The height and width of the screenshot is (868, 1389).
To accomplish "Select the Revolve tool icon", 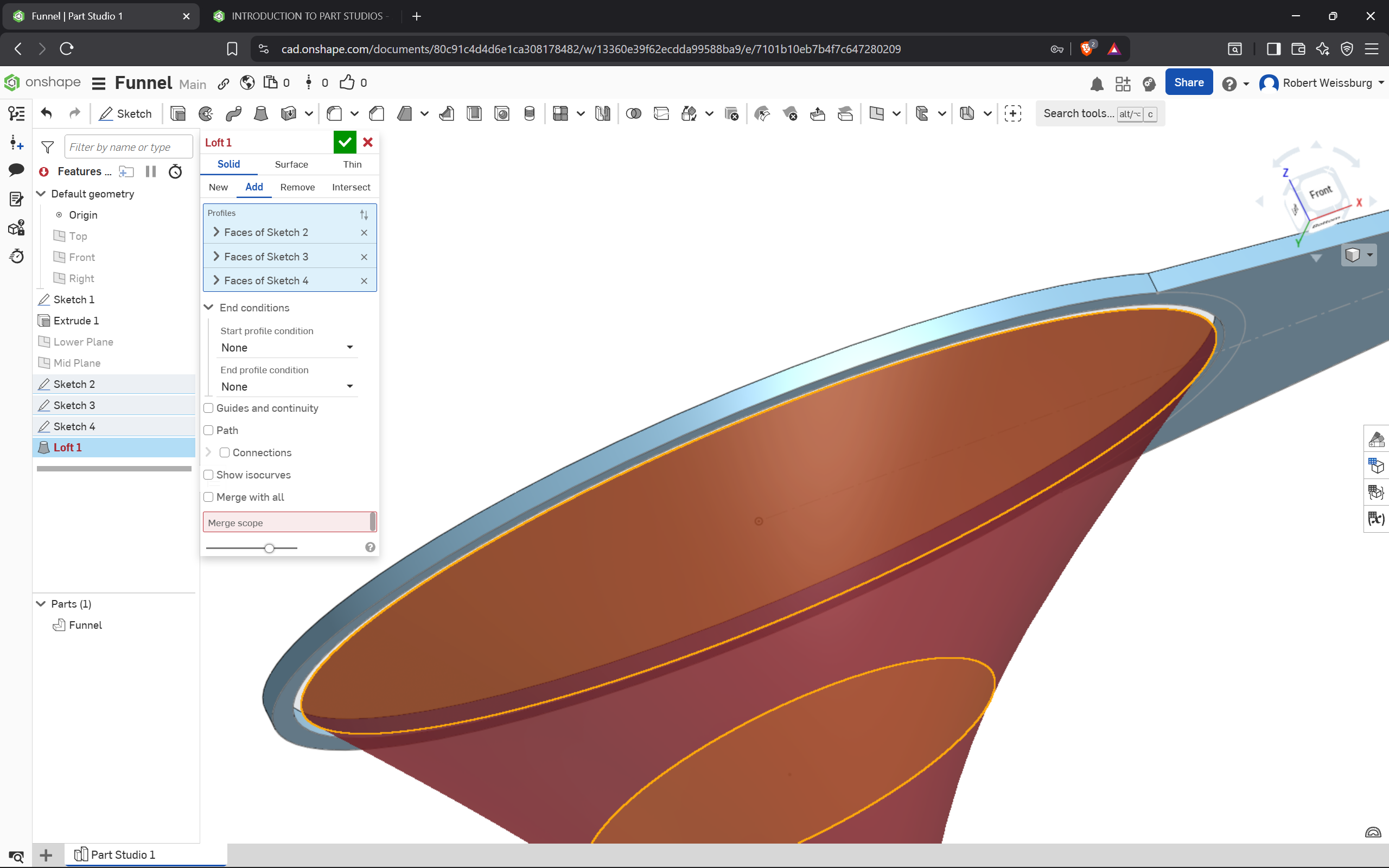I will click(206, 114).
